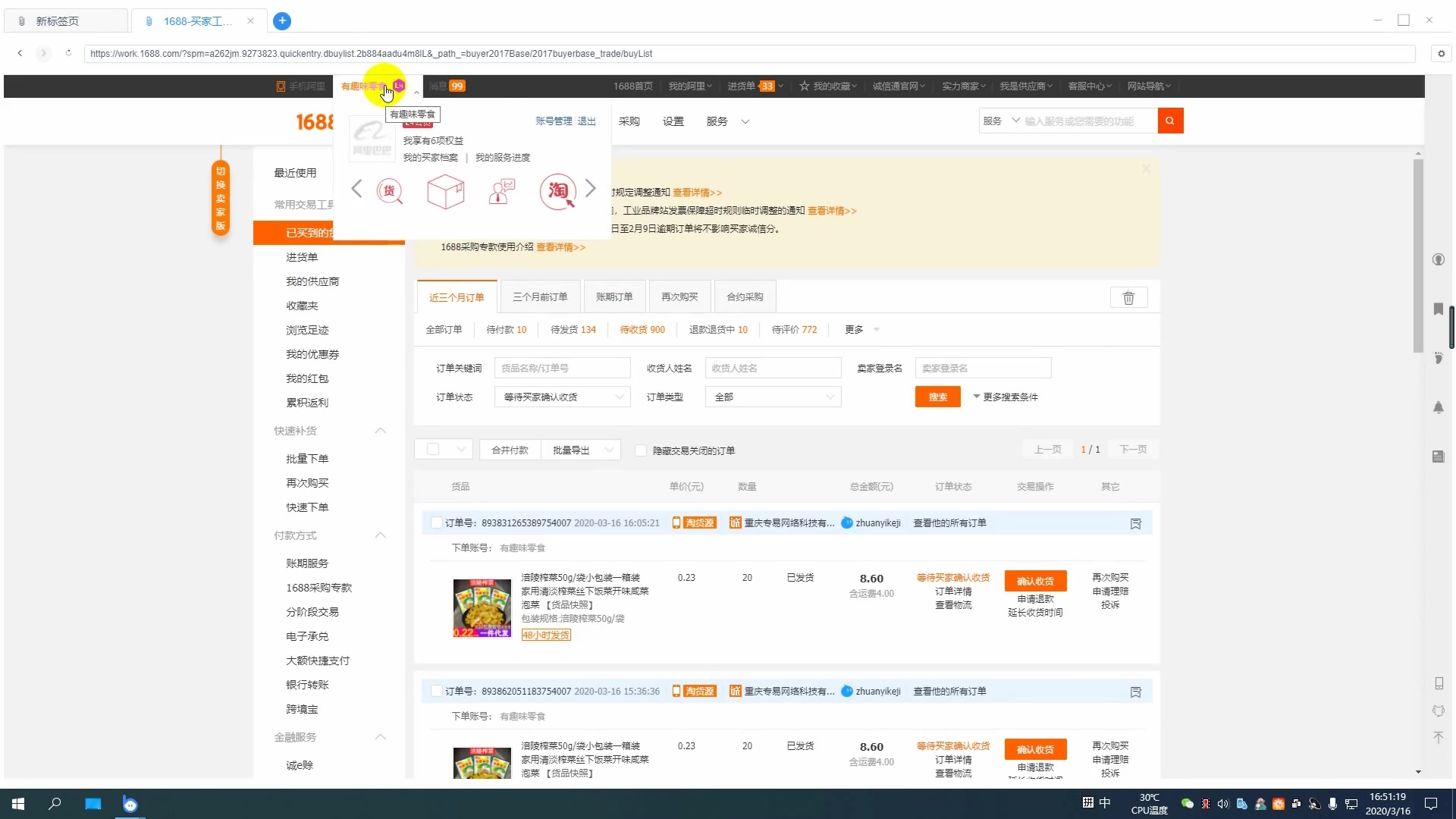Screen dimensions: 1456x819
Task: Go to previous popup icons with left arrow
Action: pos(356,189)
